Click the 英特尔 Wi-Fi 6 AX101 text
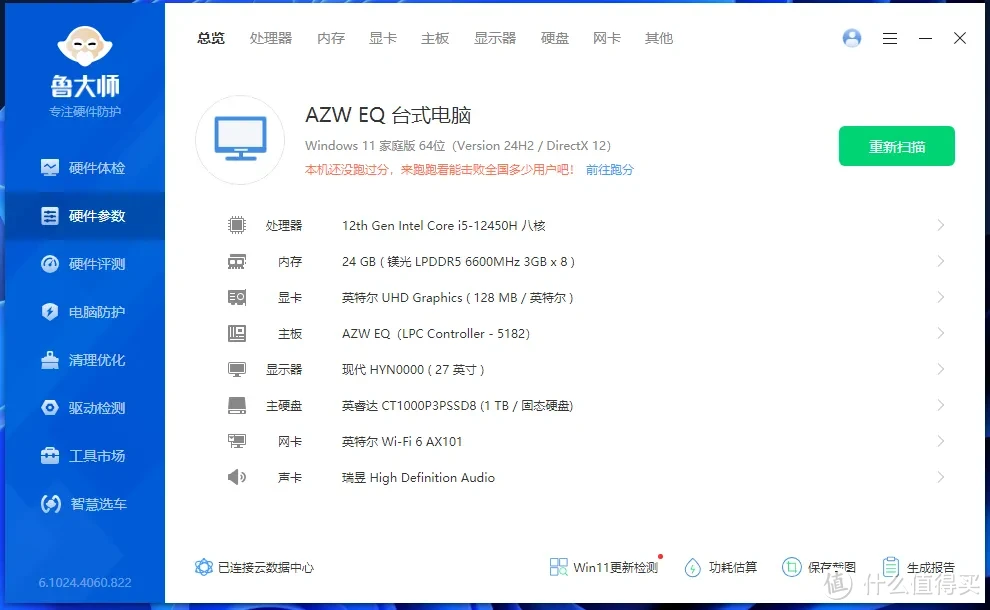This screenshot has height=610, width=990. 402,441
